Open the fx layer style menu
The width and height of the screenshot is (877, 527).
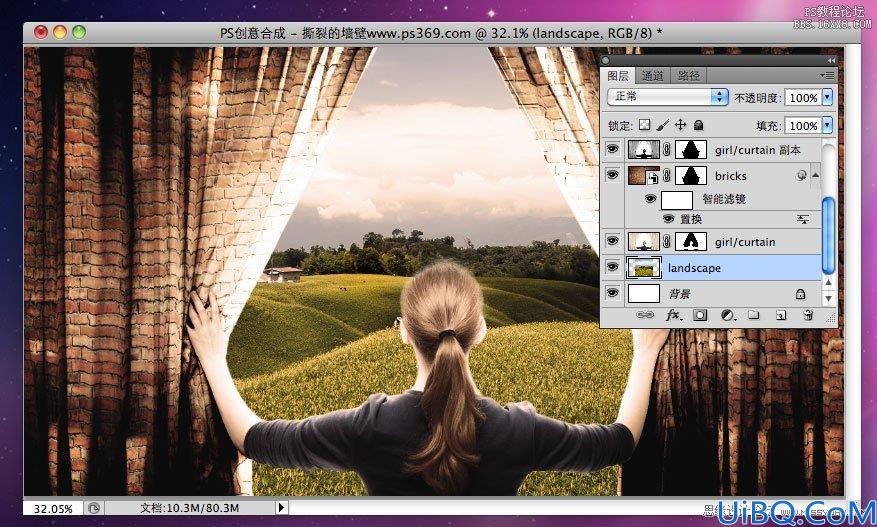[x=673, y=315]
